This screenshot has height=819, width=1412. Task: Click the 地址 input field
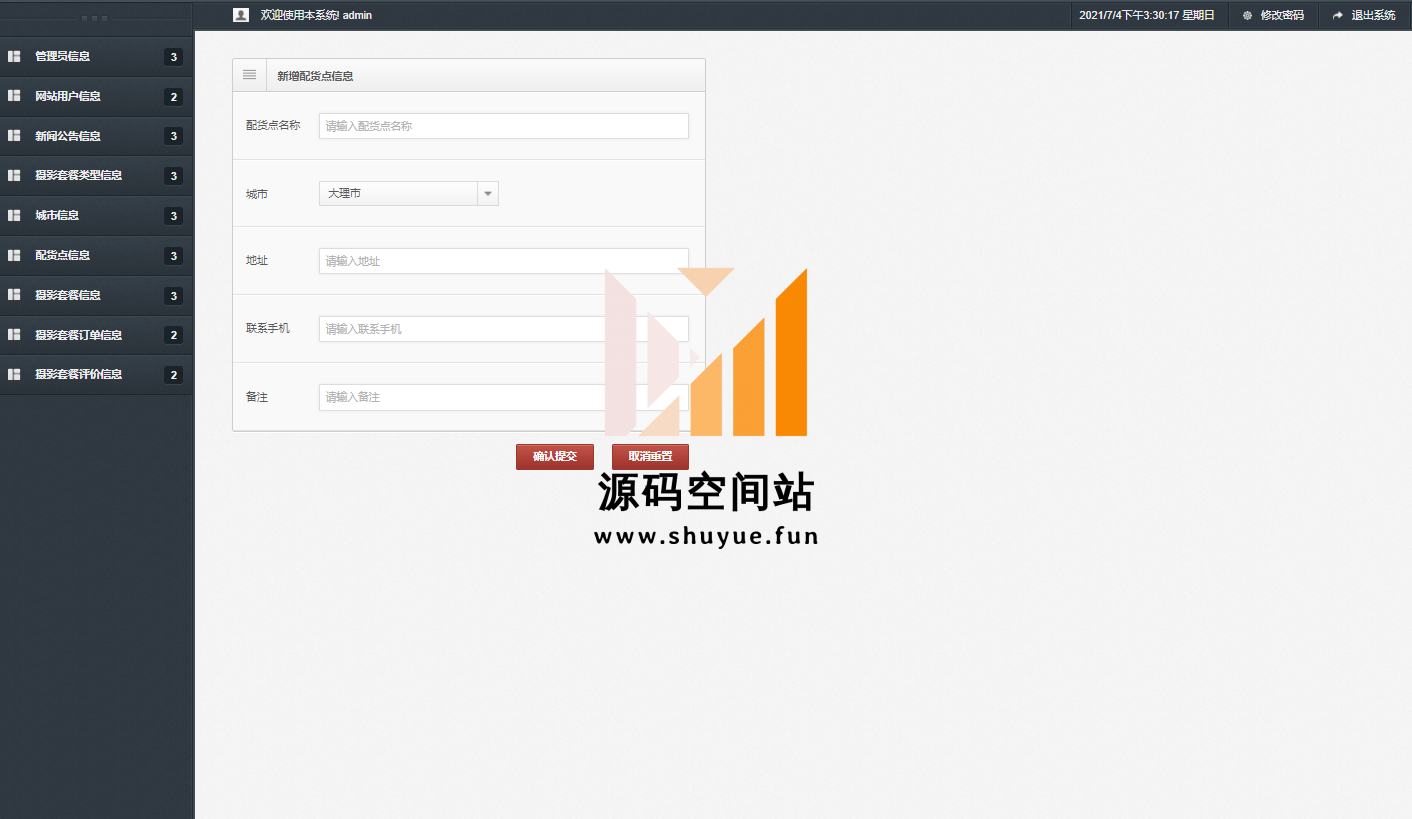click(x=504, y=261)
